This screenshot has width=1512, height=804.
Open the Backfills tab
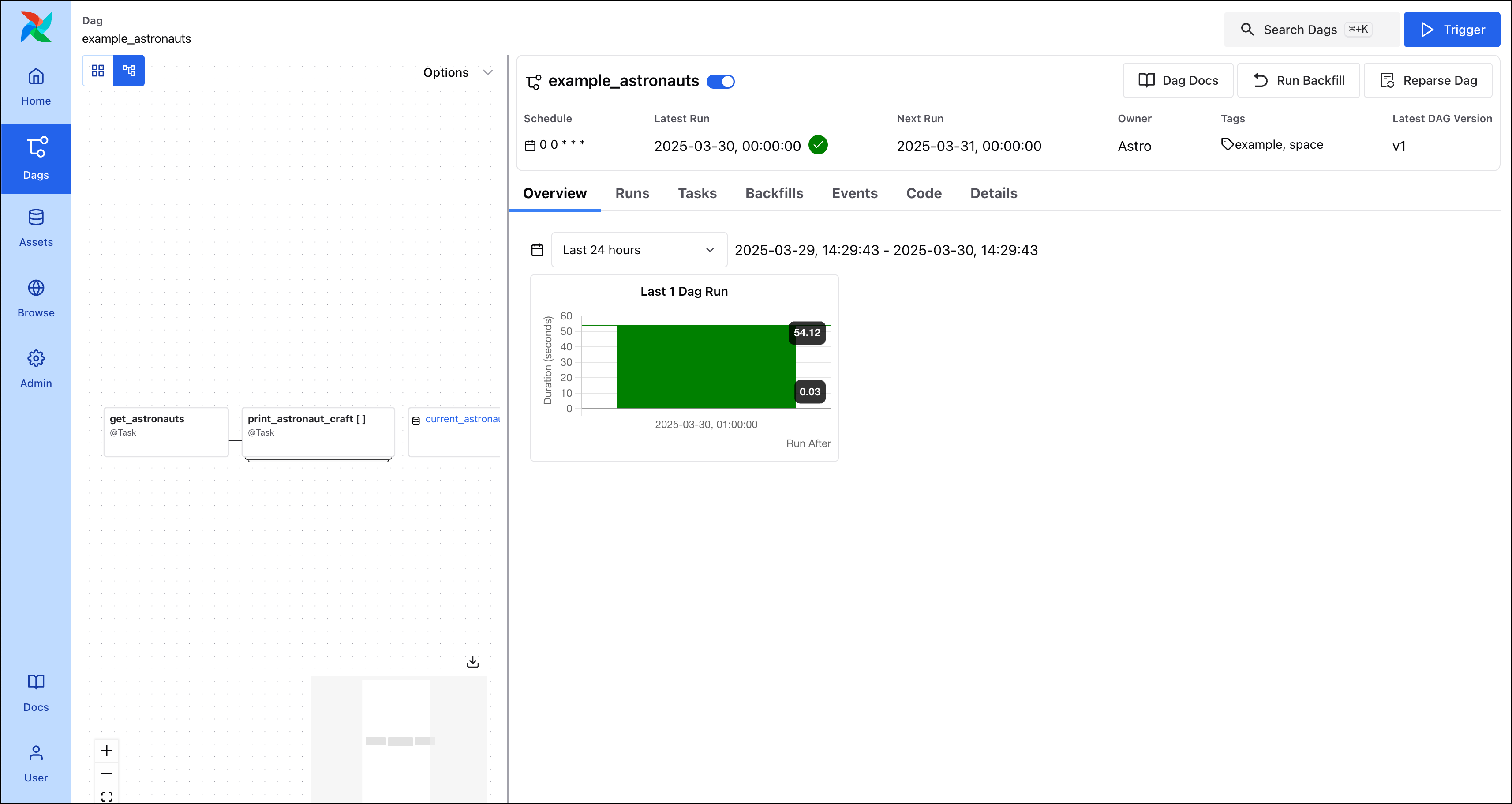pos(774,193)
